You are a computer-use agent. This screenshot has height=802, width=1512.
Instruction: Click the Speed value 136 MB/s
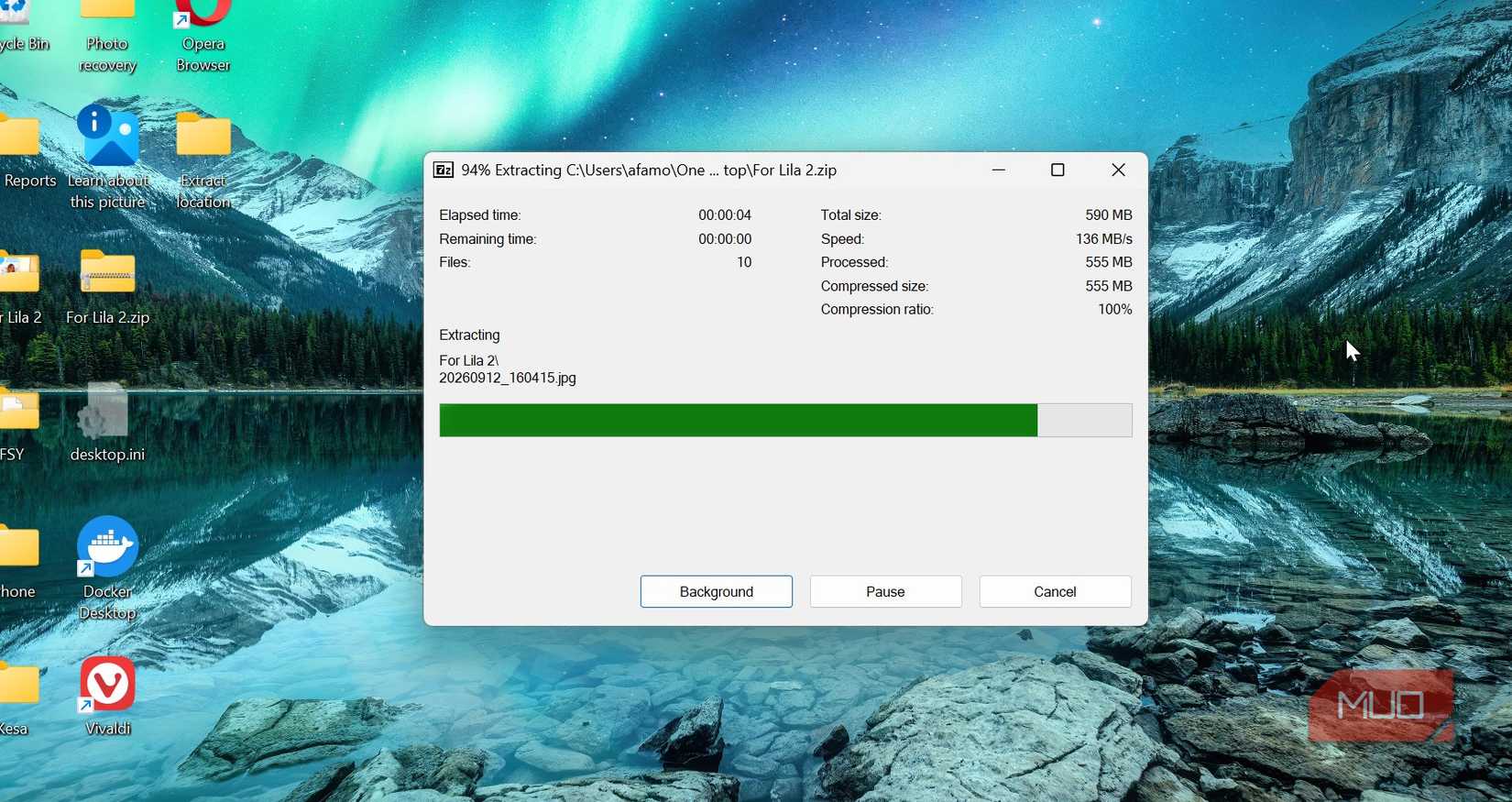[1104, 238]
